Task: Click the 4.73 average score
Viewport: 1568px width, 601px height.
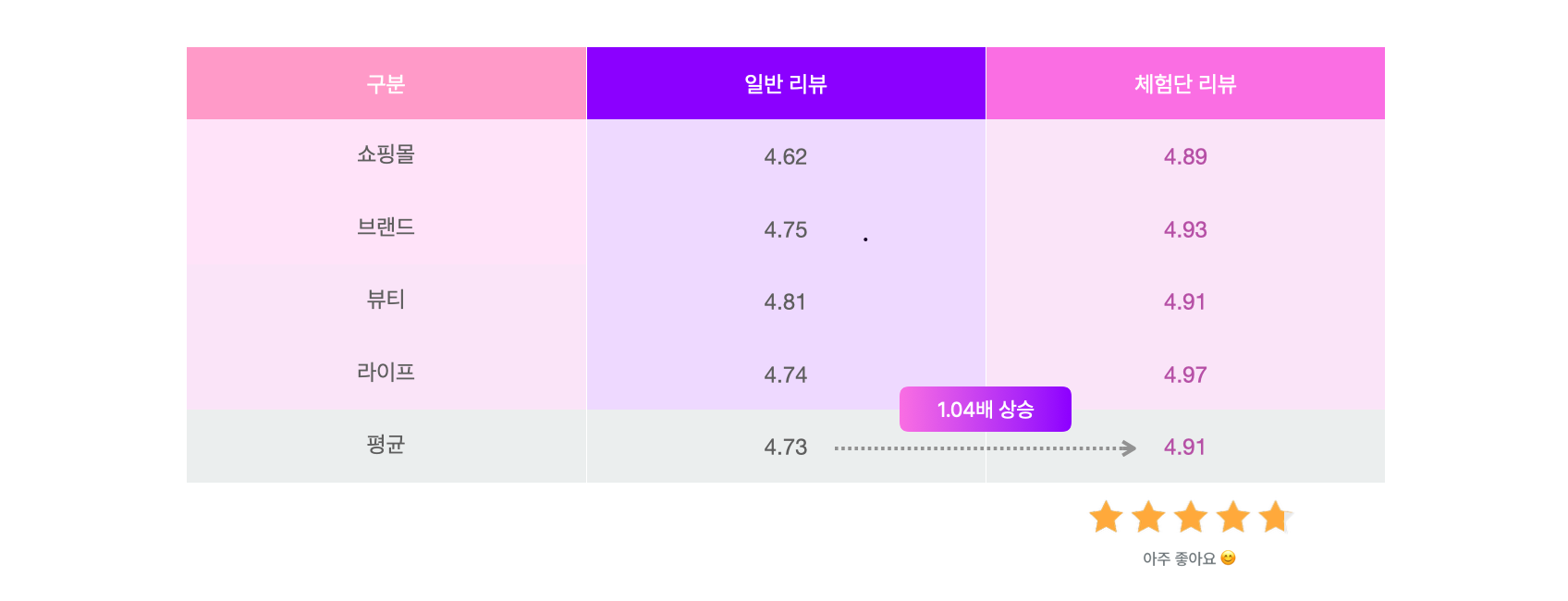Action: [786, 448]
